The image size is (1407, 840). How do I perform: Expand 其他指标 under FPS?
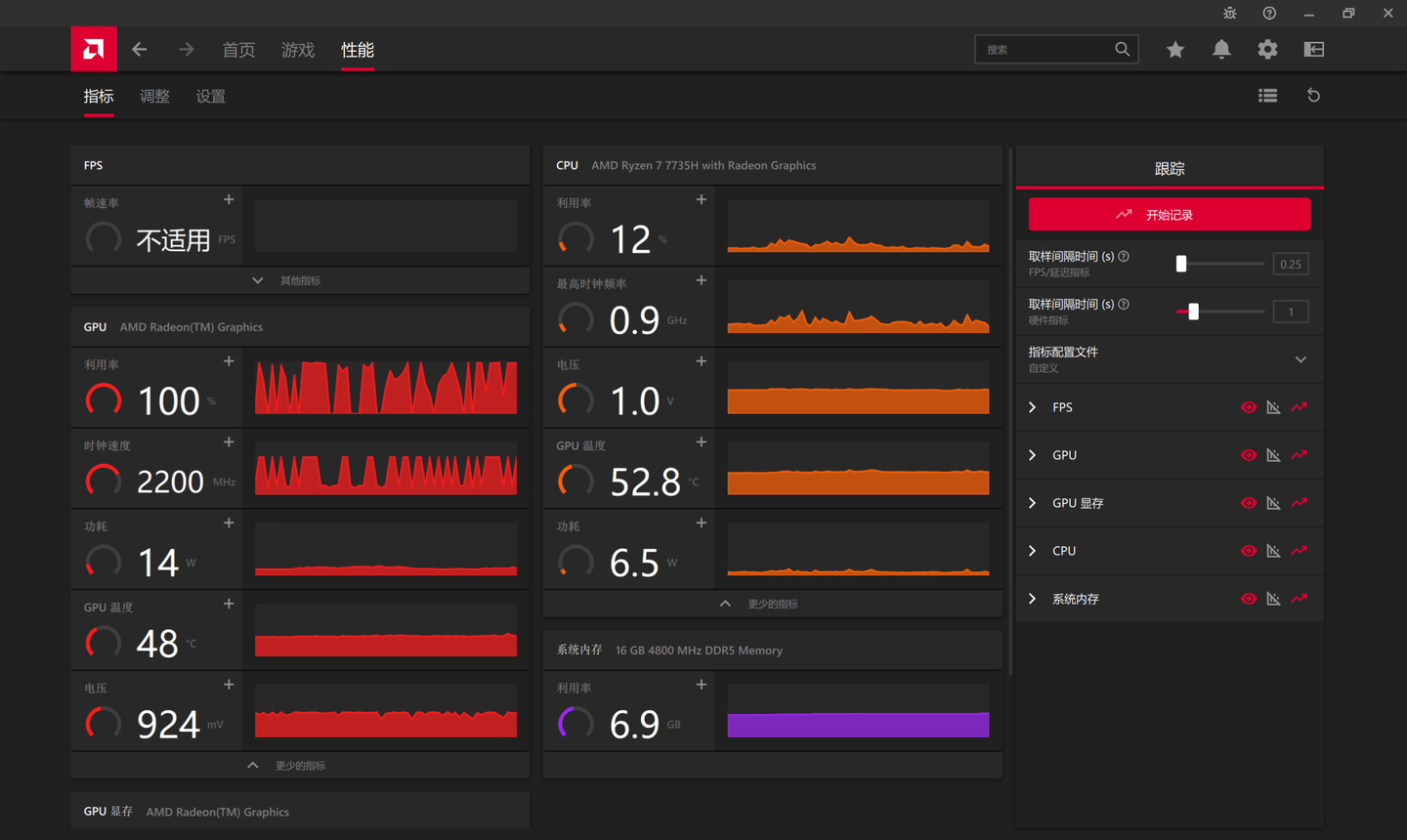300,280
